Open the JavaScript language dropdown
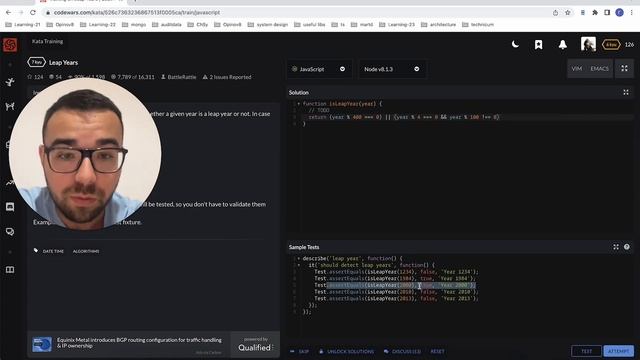 click(319, 69)
